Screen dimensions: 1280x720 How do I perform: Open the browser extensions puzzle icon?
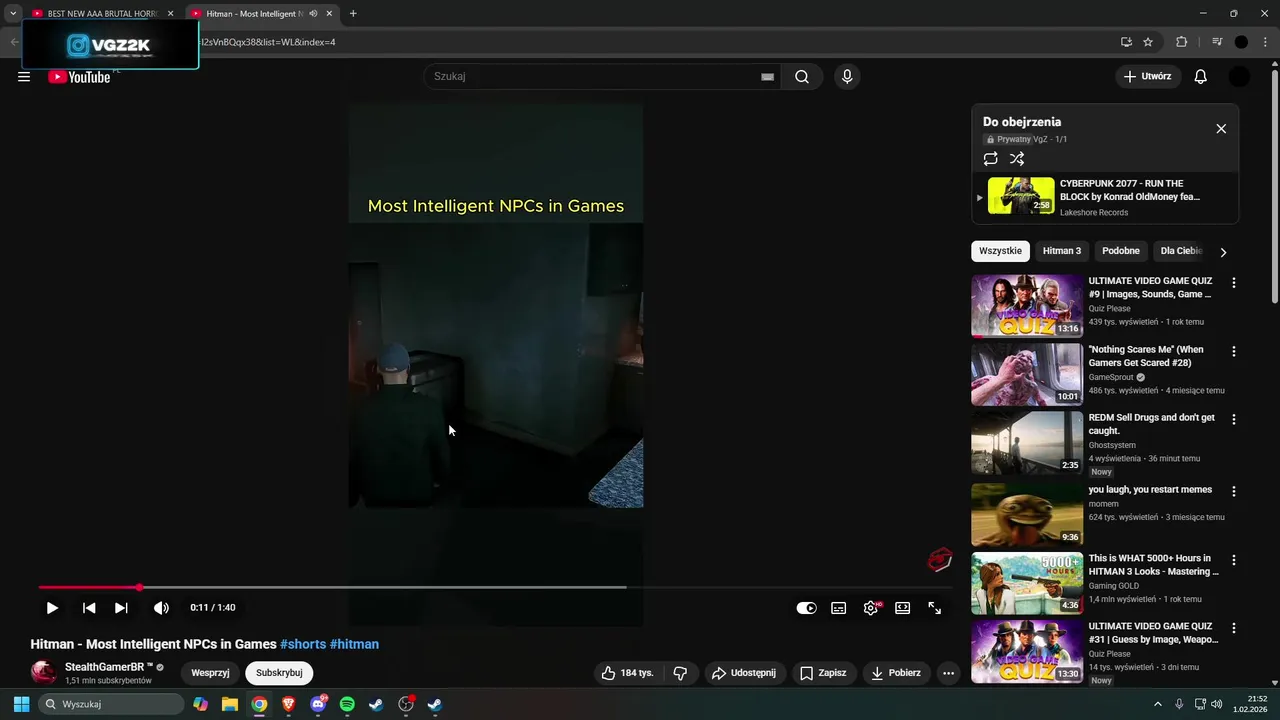point(1181,42)
